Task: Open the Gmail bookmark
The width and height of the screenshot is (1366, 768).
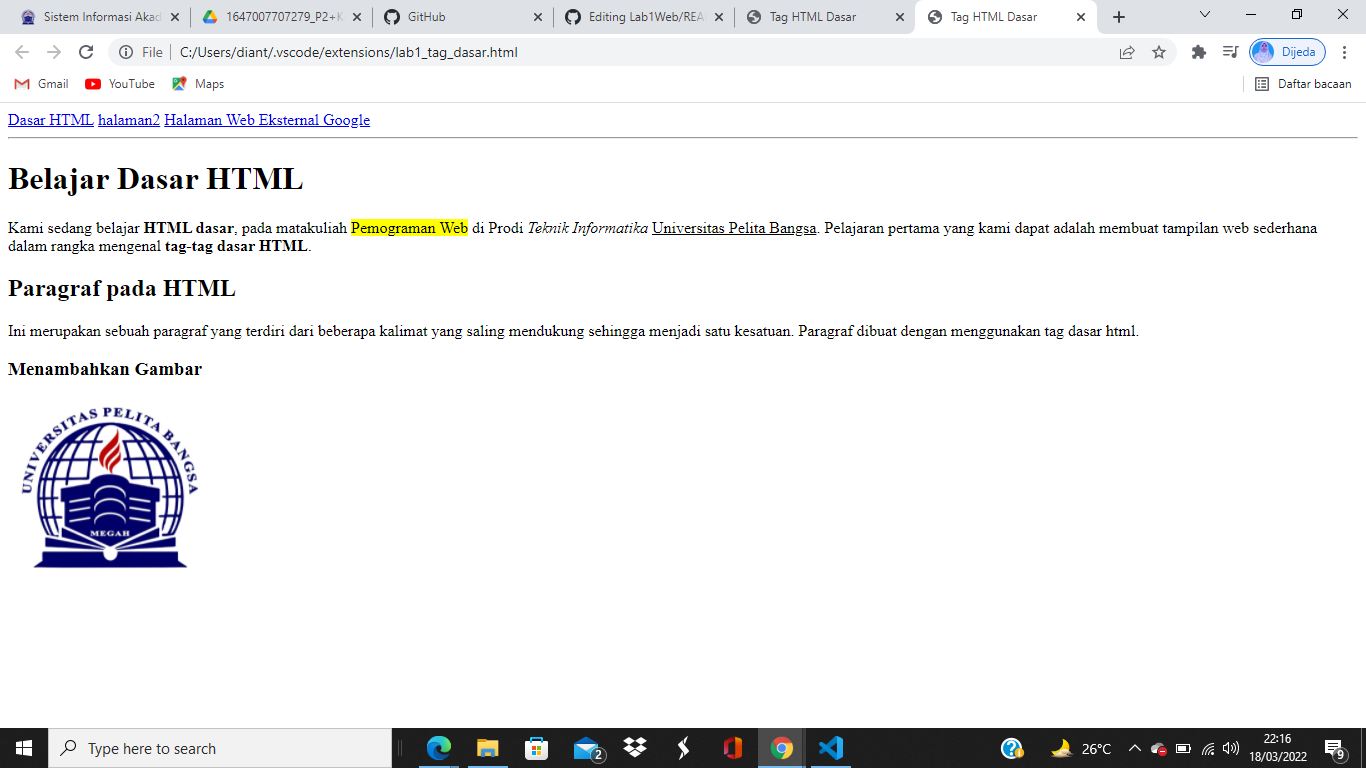Action: click(41, 84)
